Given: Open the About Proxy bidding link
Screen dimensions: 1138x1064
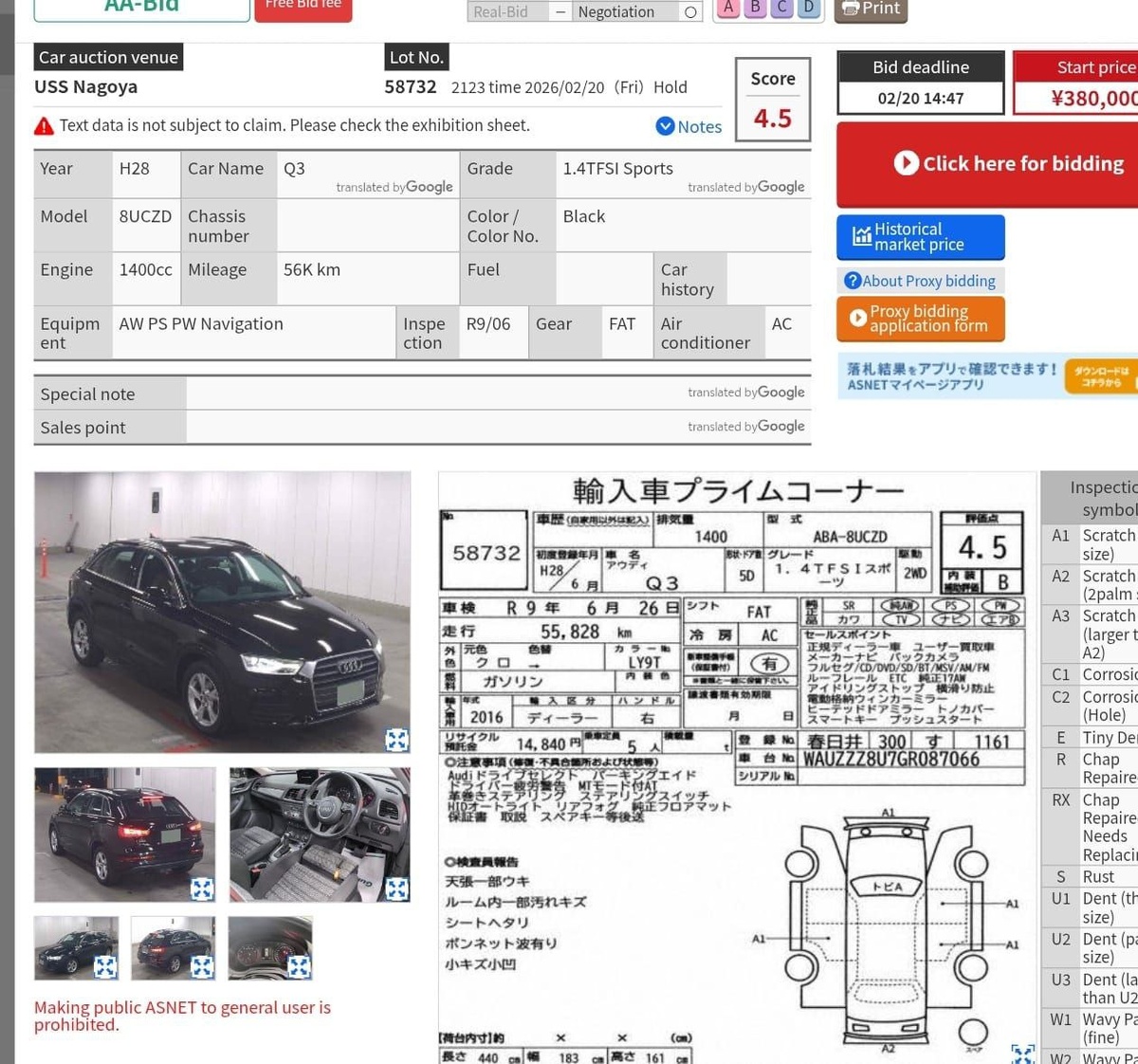Looking at the screenshot, I should click(x=920, y=281).
